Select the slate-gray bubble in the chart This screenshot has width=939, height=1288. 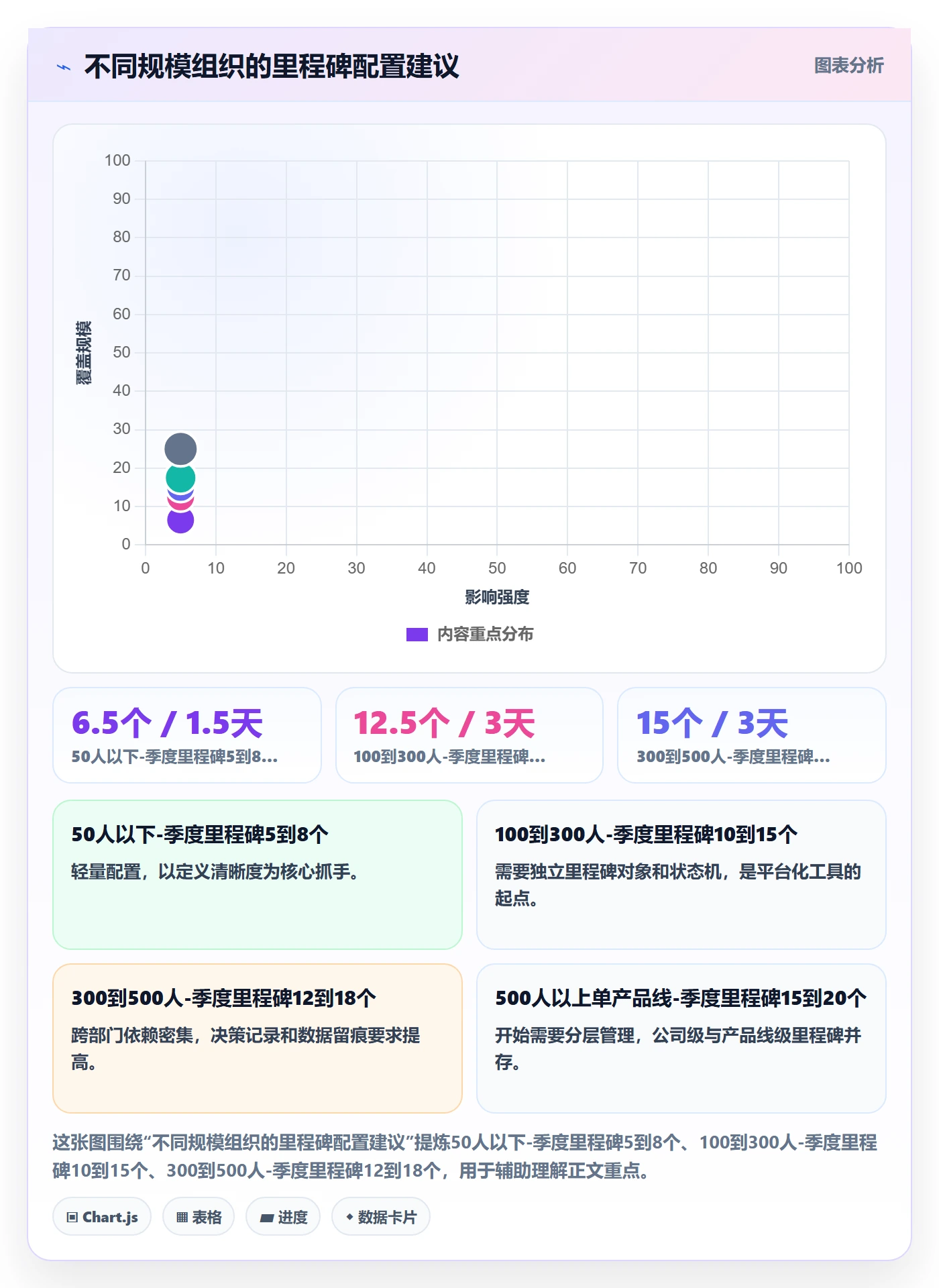click(x=180, y=449)
